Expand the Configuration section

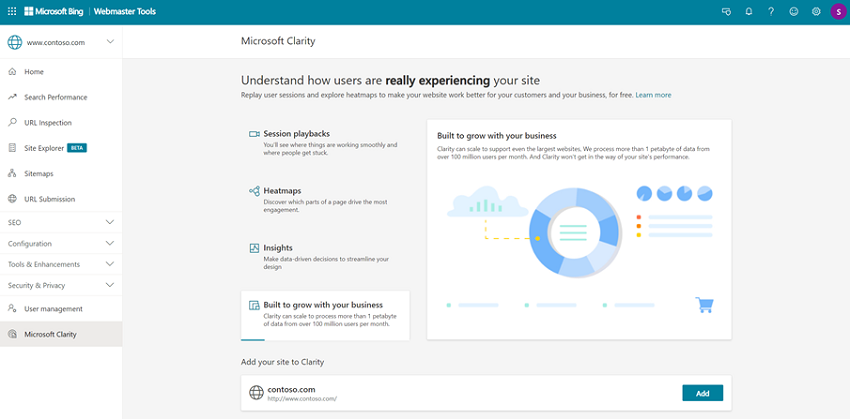(x=61, y=243)
